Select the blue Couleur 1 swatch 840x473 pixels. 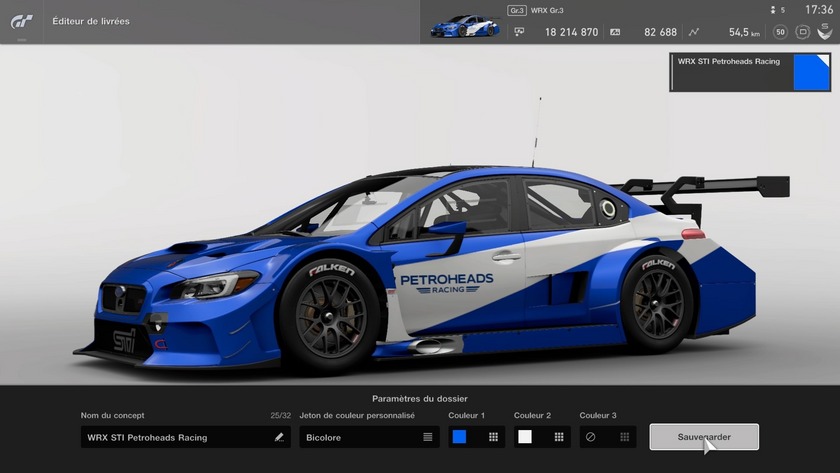pos(459,437)
